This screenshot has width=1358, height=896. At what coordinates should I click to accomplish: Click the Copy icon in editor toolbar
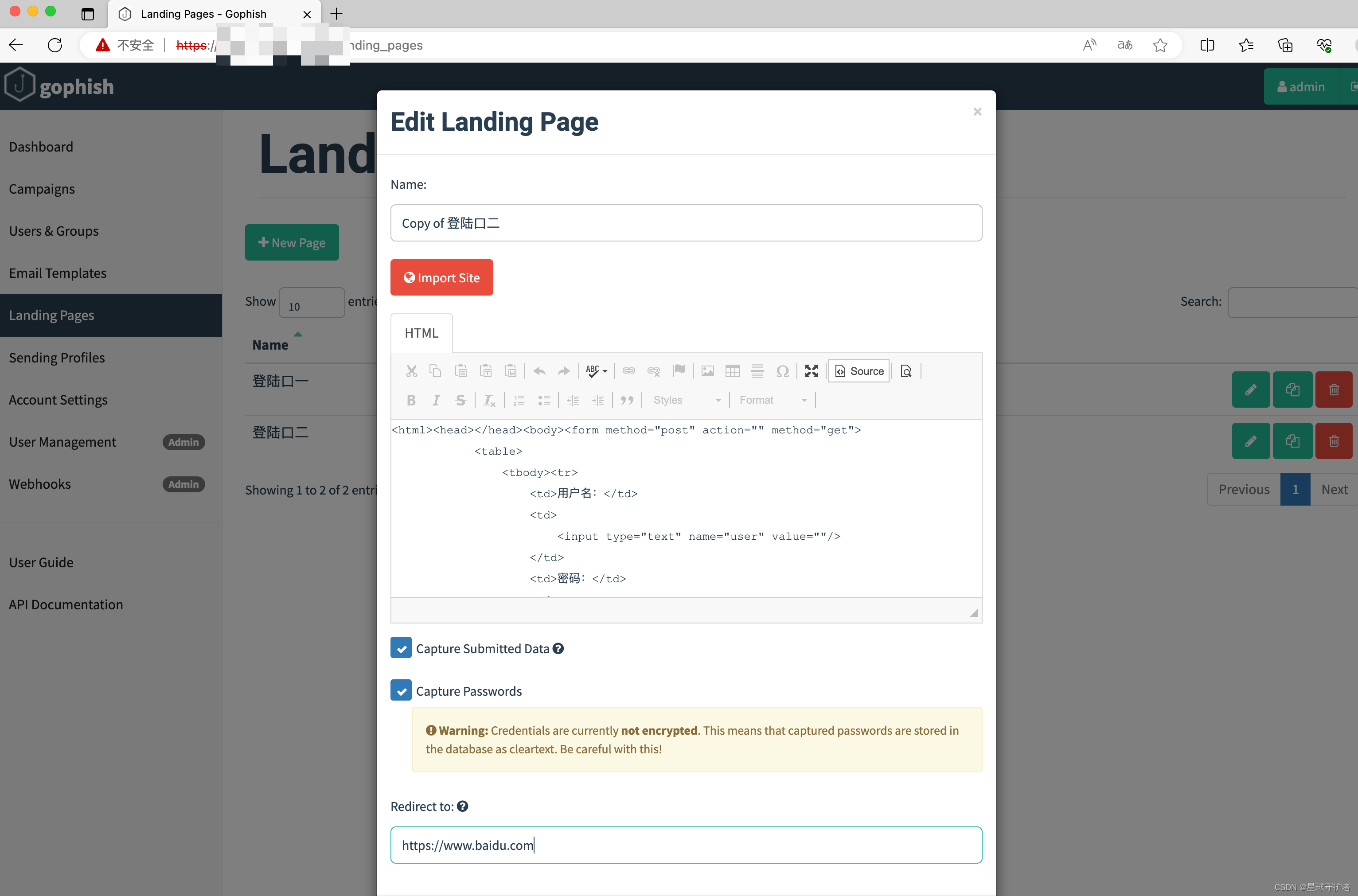[436, 371]
